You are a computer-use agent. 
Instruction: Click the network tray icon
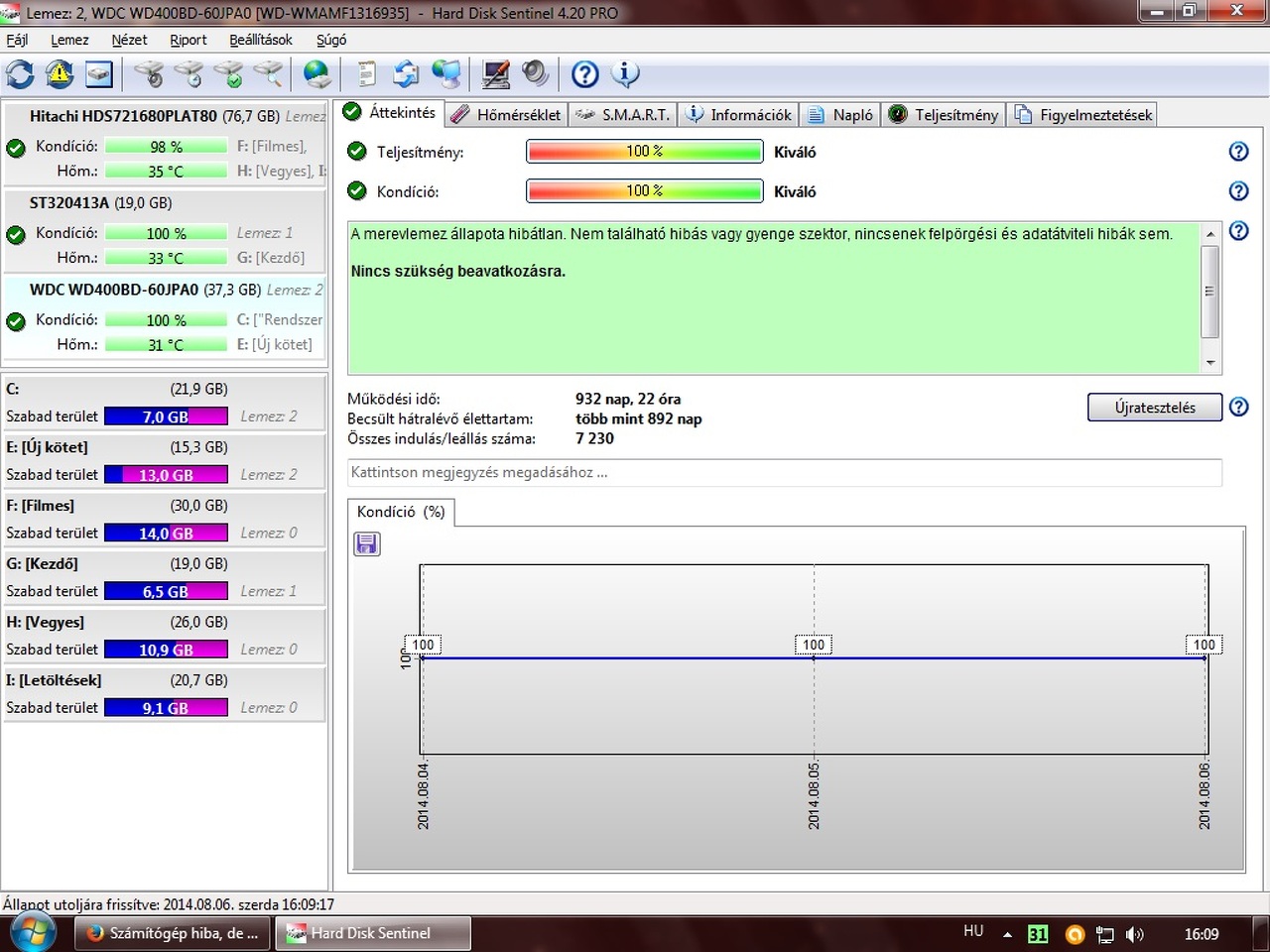click(x=1104, y=934)
